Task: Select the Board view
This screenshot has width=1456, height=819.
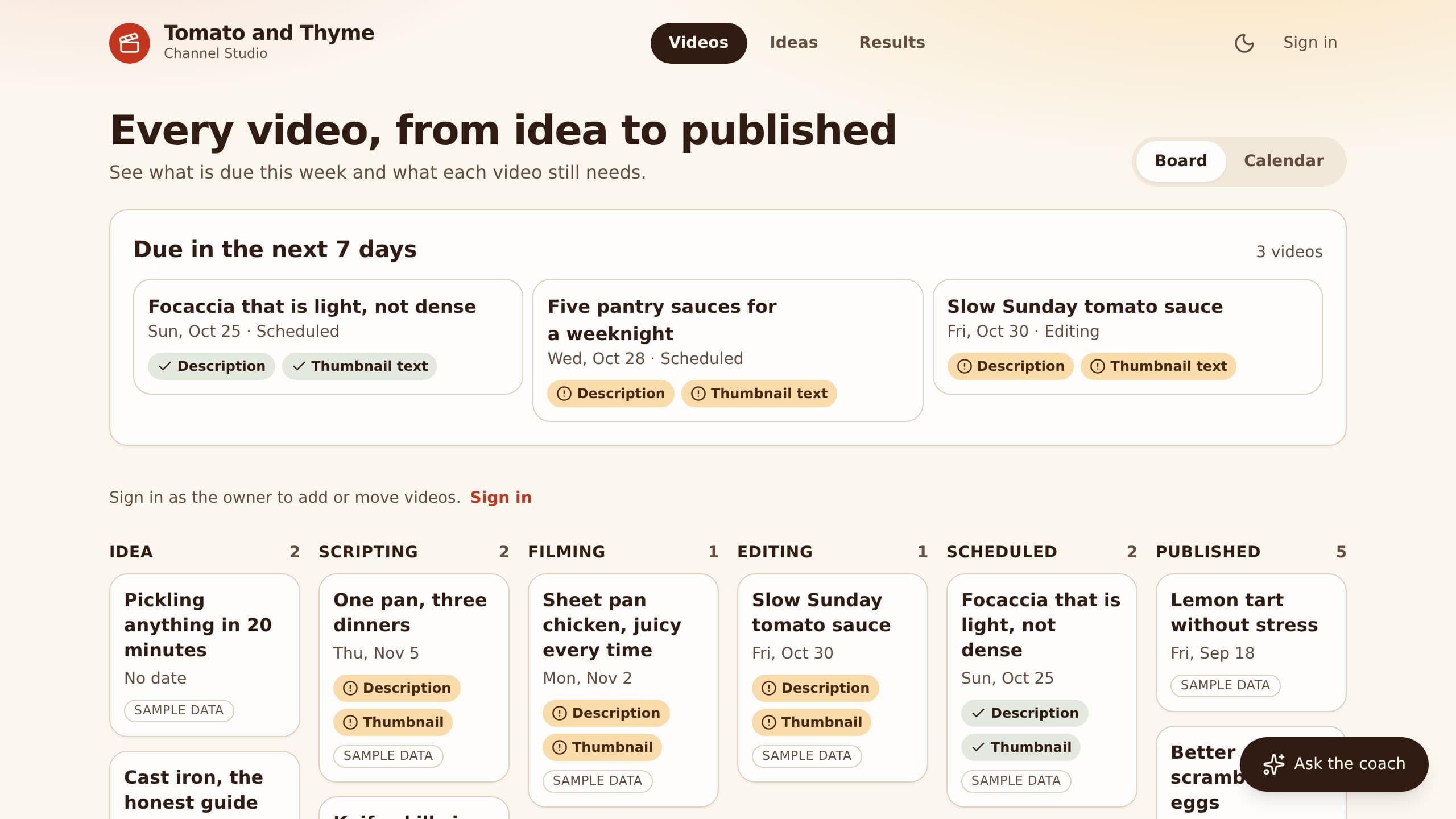Action: coord(1181,161)
